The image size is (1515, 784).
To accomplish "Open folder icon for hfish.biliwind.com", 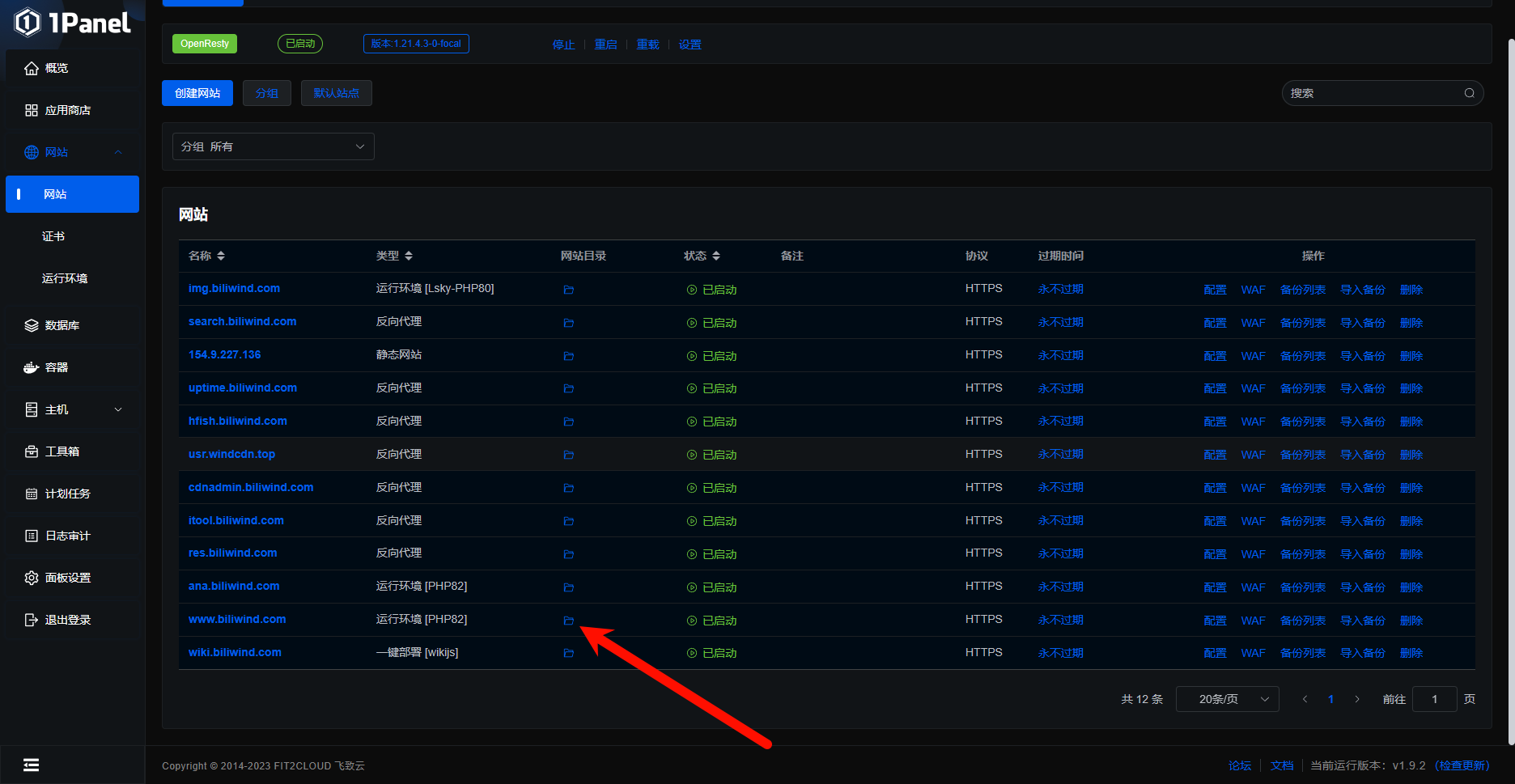I will point(569,422).
